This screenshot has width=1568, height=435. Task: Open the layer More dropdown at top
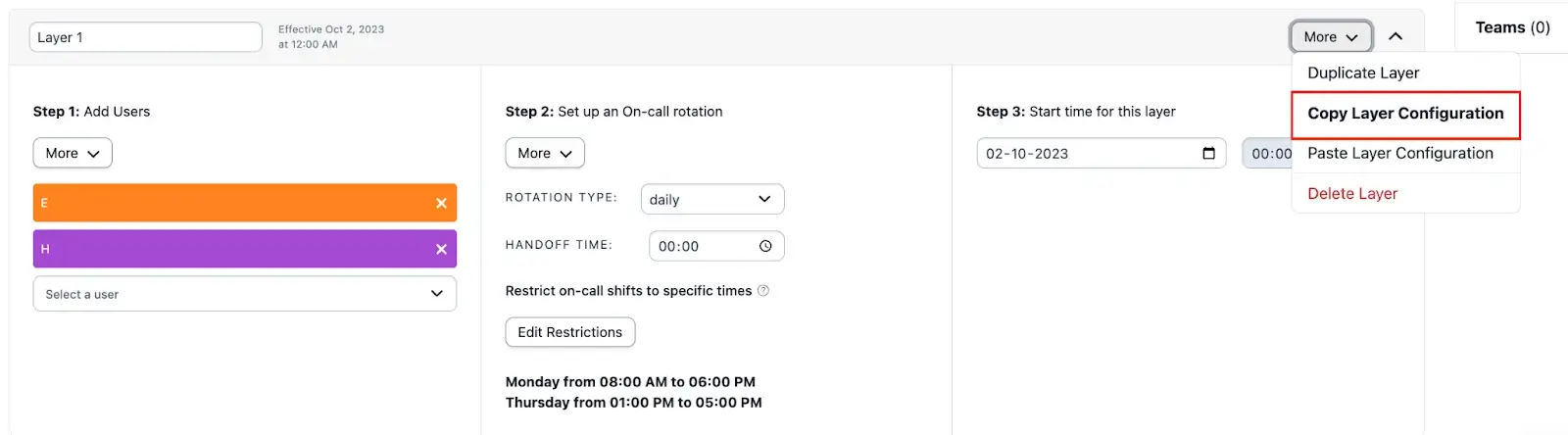(x=1330, y=36)
